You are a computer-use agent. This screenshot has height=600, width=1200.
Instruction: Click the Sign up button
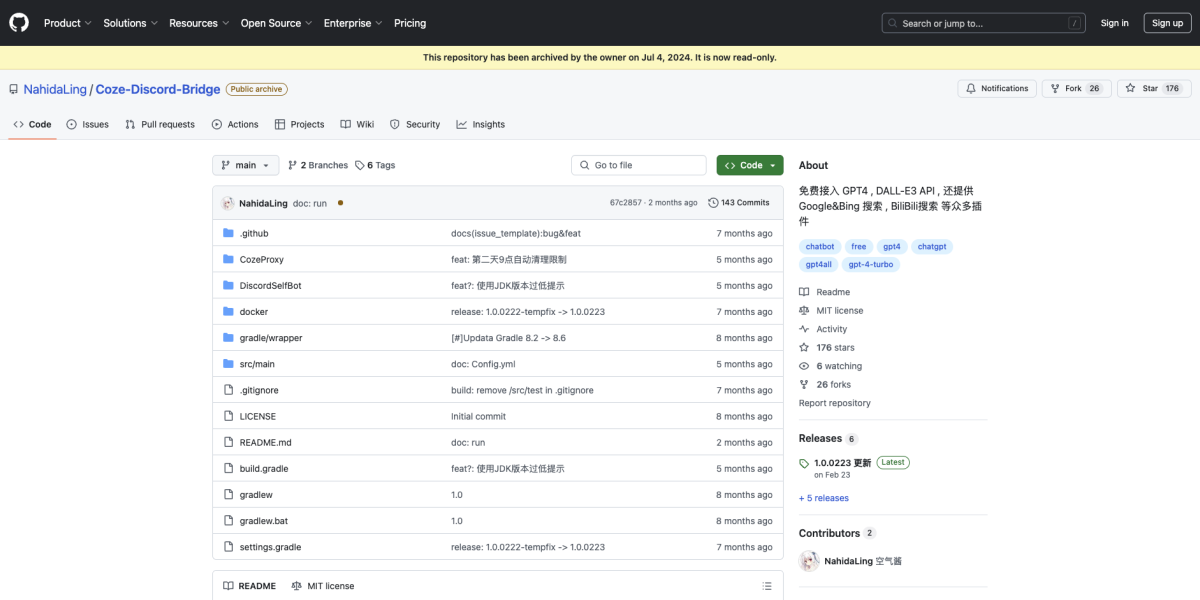(1167, 22)
